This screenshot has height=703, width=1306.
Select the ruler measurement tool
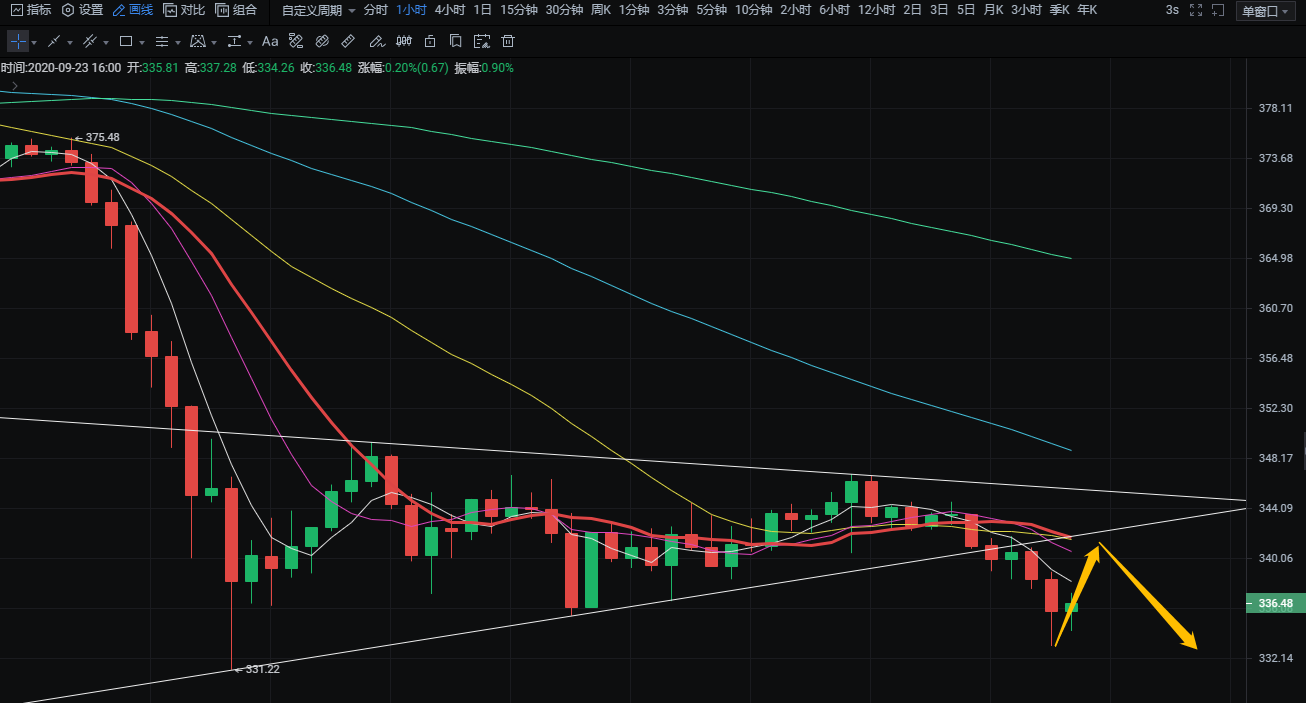click(348, 42)
